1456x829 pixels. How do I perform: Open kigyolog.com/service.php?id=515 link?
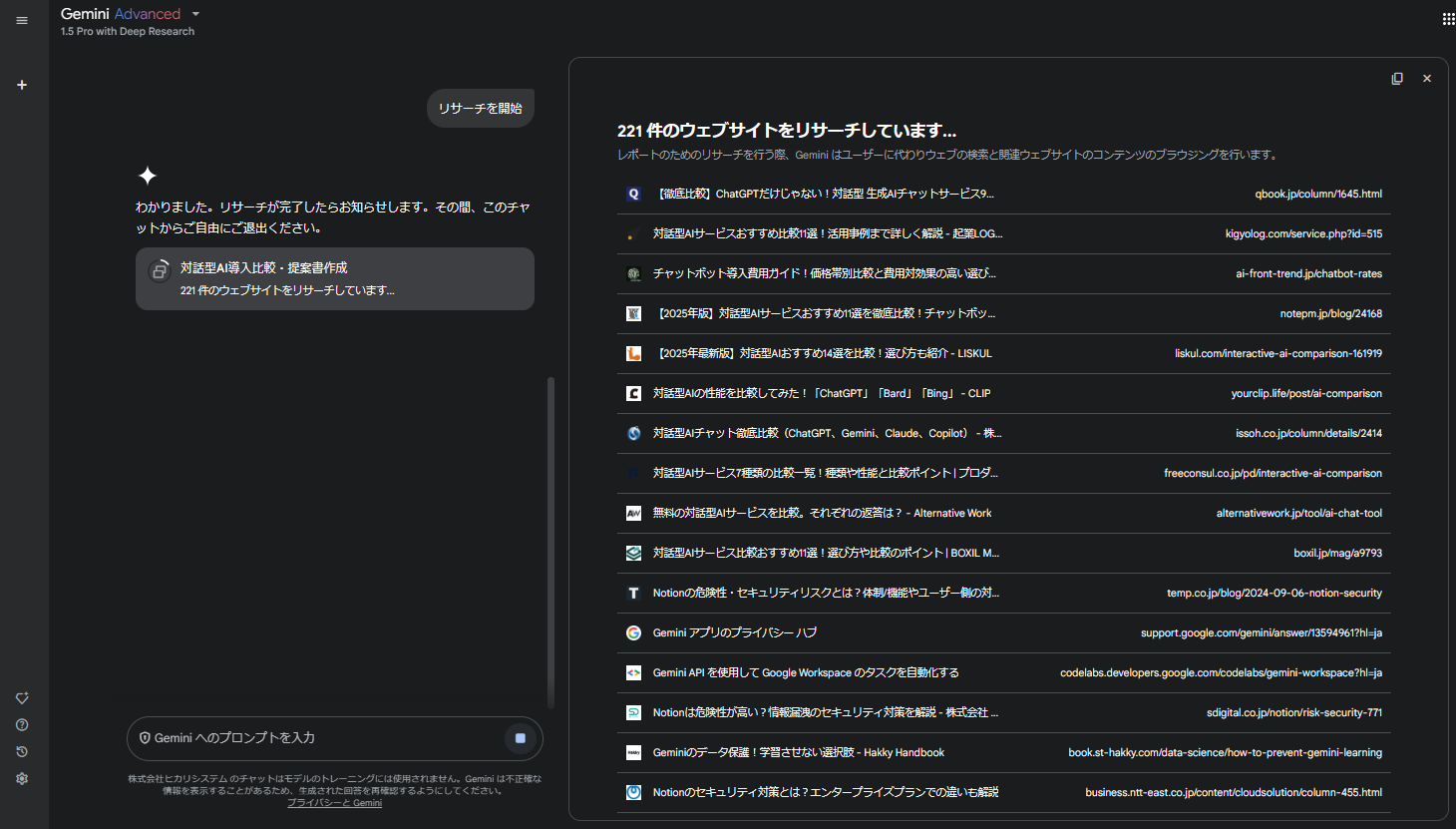pos(1303,234)
